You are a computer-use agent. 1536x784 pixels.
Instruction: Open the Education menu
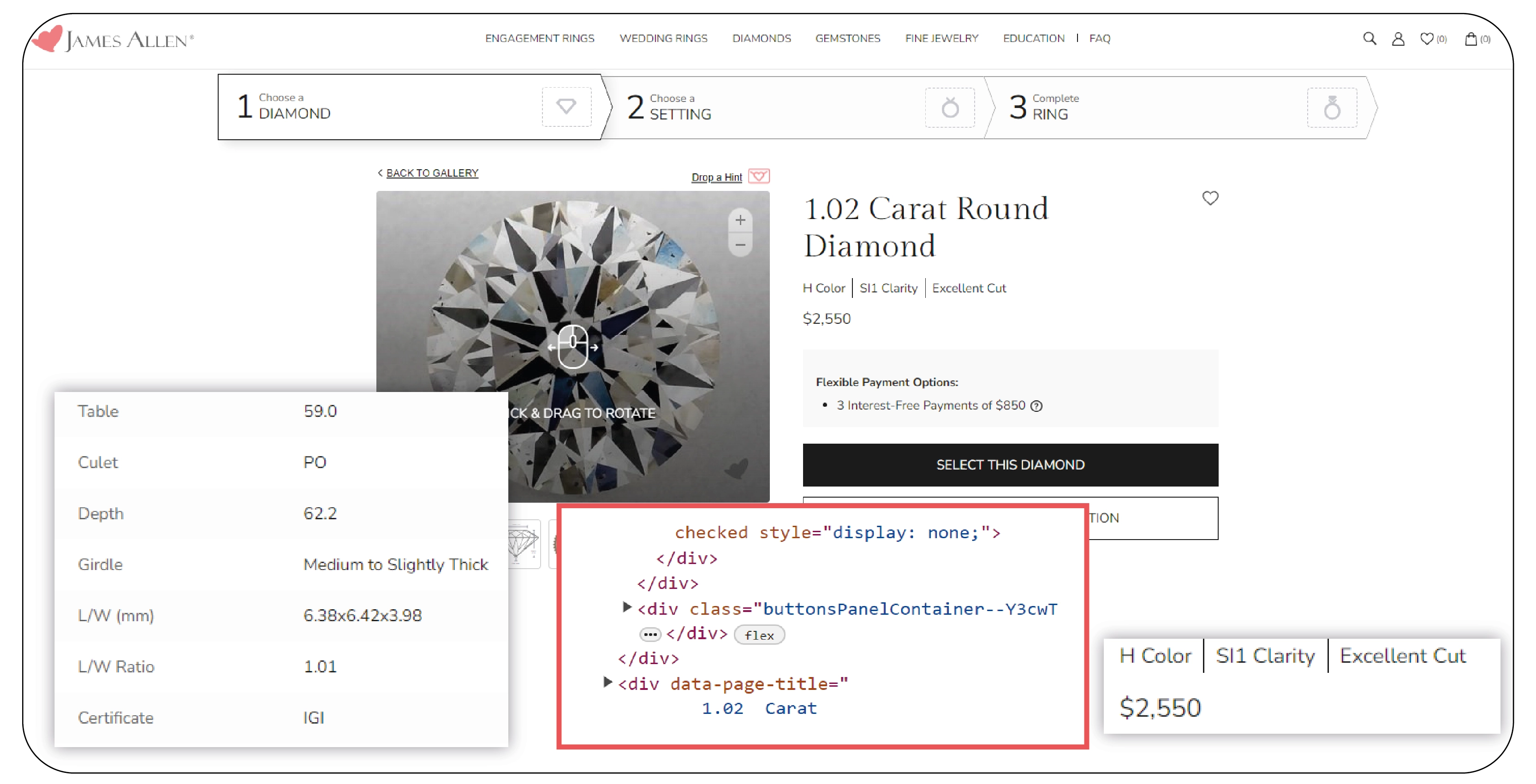(1033, 39)
